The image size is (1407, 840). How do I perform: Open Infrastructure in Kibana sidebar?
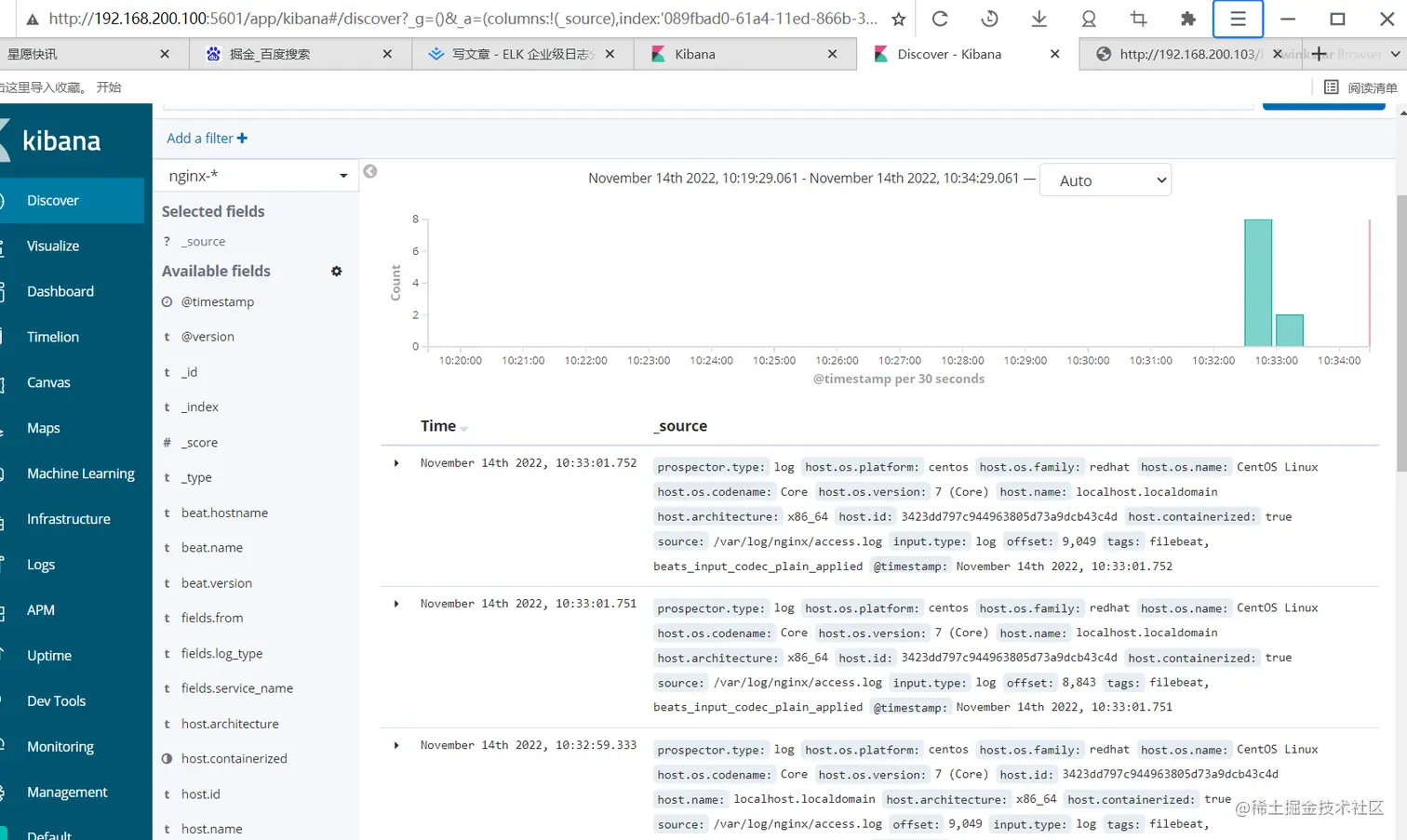[69, 519]
